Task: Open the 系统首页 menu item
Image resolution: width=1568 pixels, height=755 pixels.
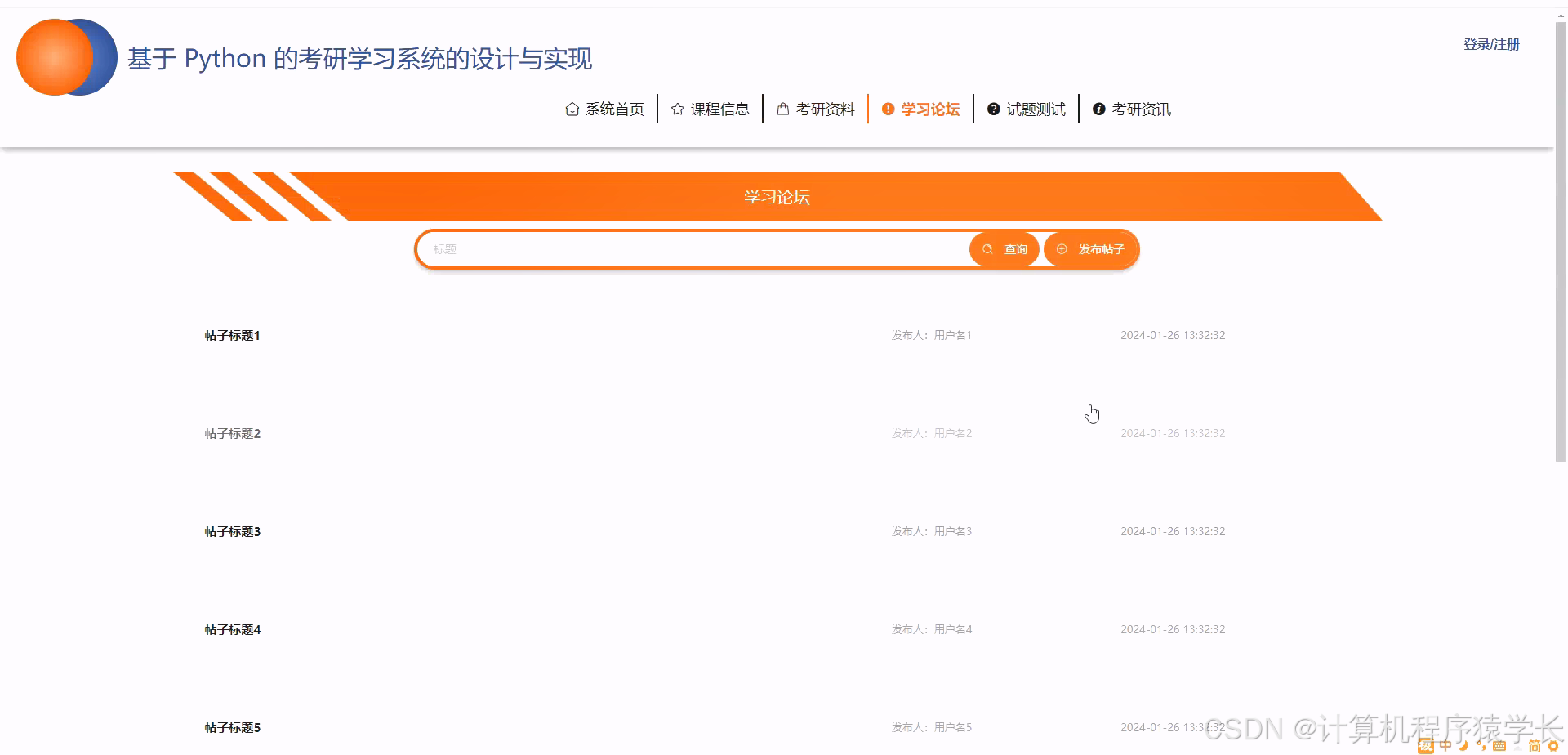Action: point(605,109)
